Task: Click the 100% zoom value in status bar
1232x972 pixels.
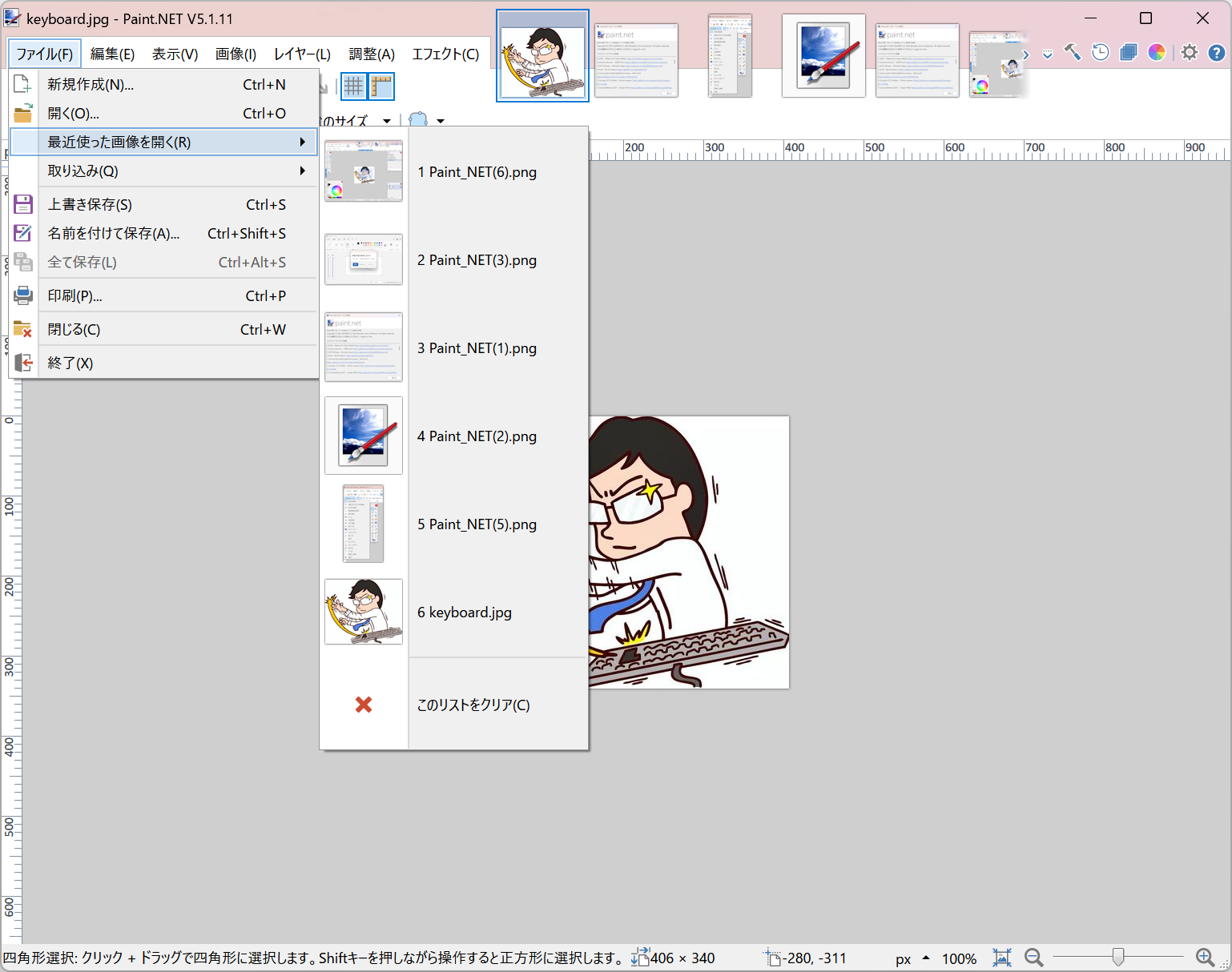Action: (x=959, y=958)
